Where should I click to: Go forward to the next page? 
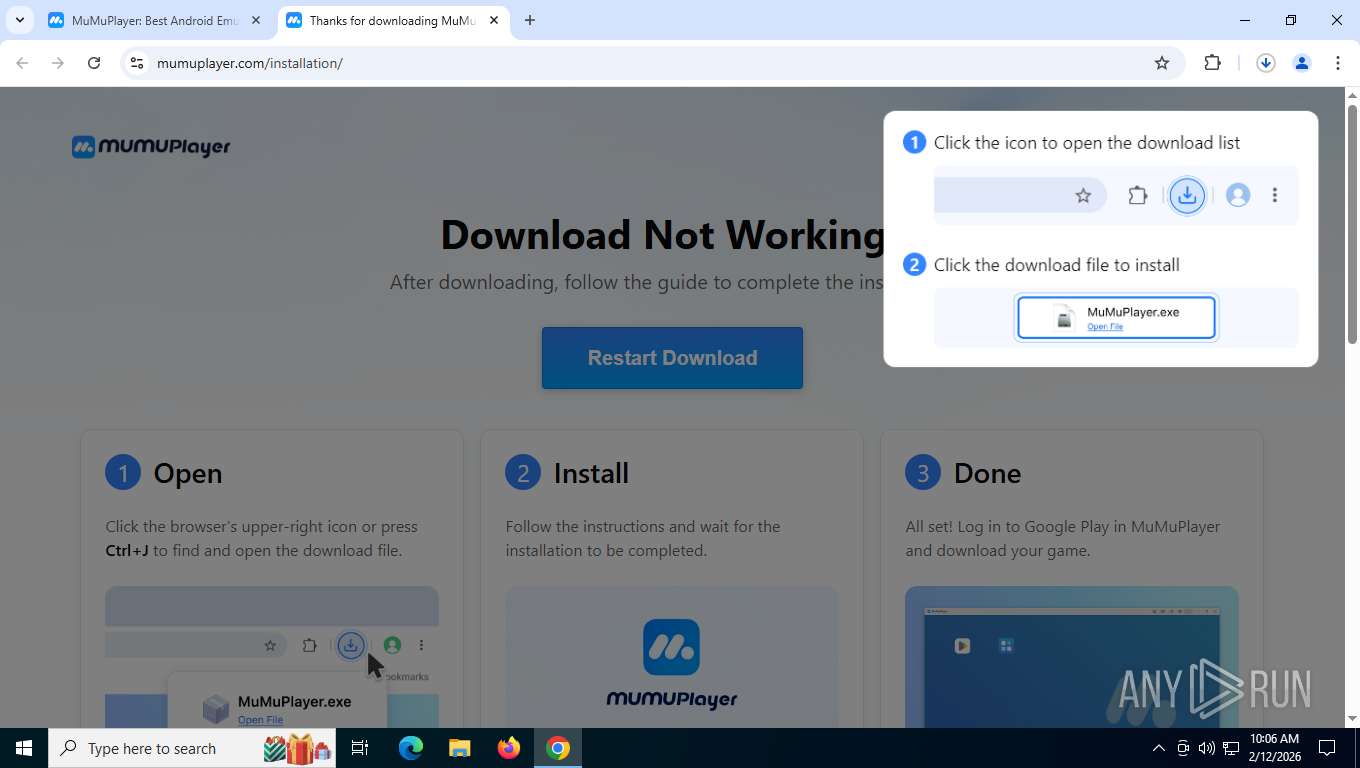pos(58,63)
